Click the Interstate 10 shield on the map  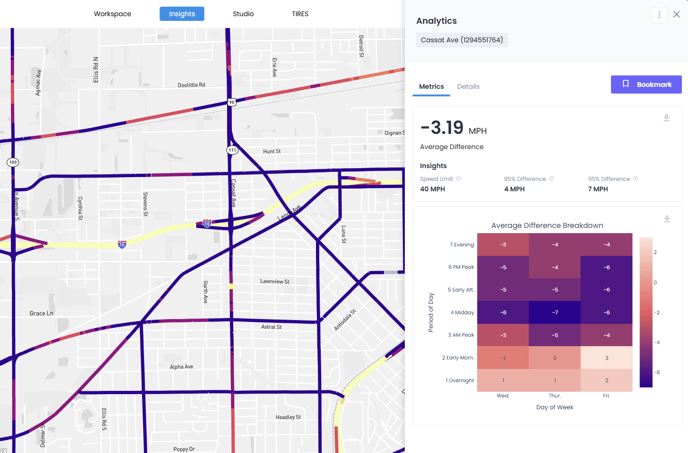point(122,244)
